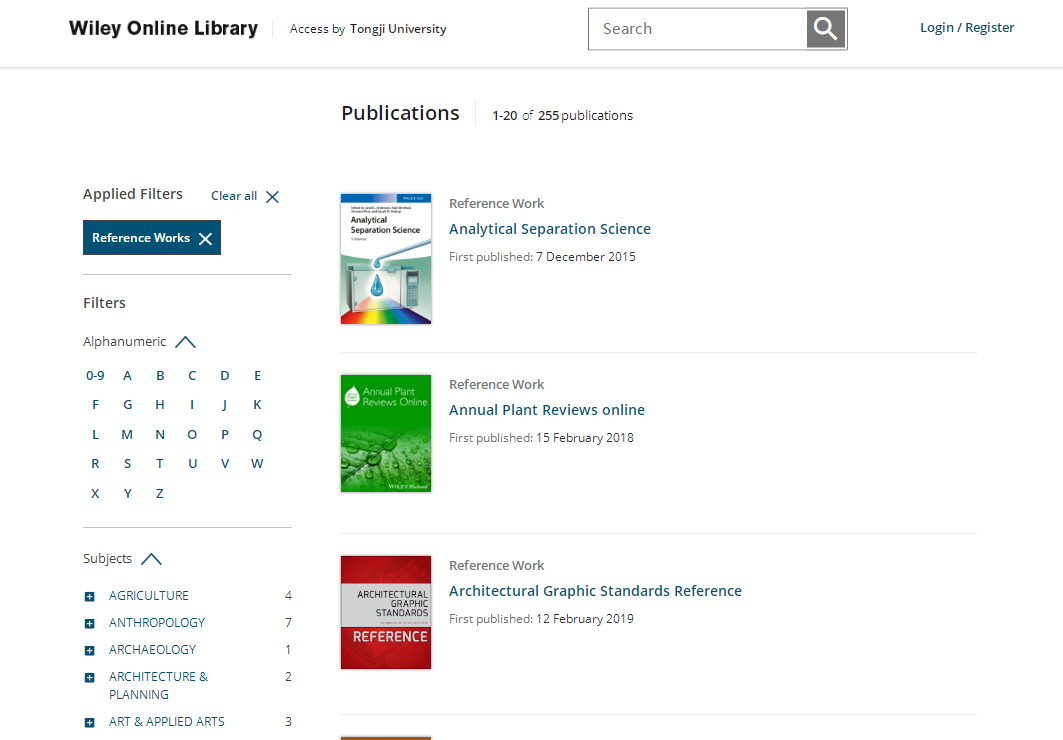Filter publications by letter Q

click(x=258, y=434)
